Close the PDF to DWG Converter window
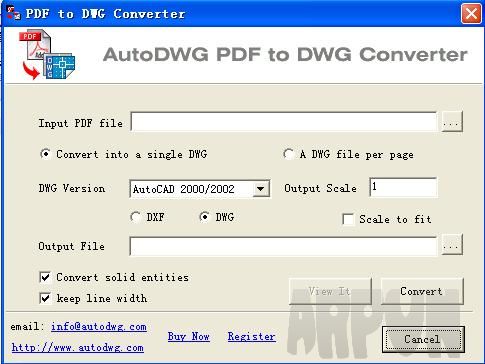The width and height of the screenshot is (485, 364). [x=471, y=14]
